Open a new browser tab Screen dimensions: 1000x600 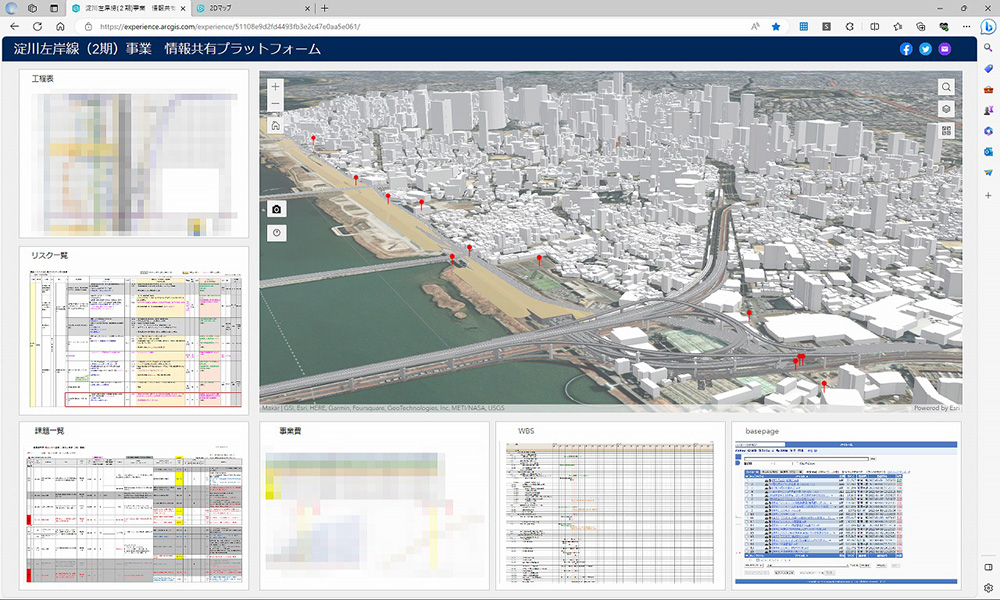(324, 8)
